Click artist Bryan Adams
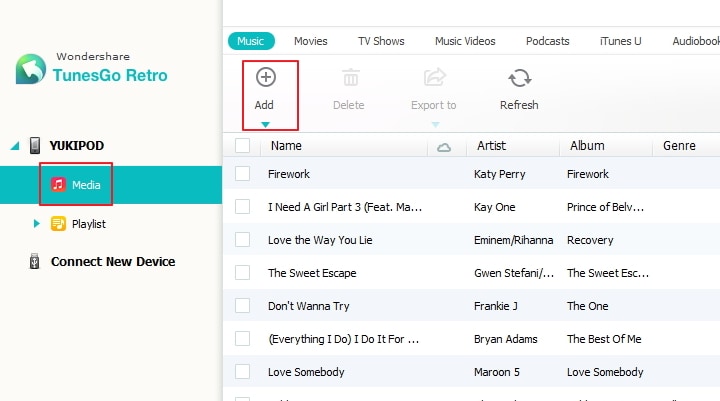This screenshot has width=720, height=401. point(506,339)
